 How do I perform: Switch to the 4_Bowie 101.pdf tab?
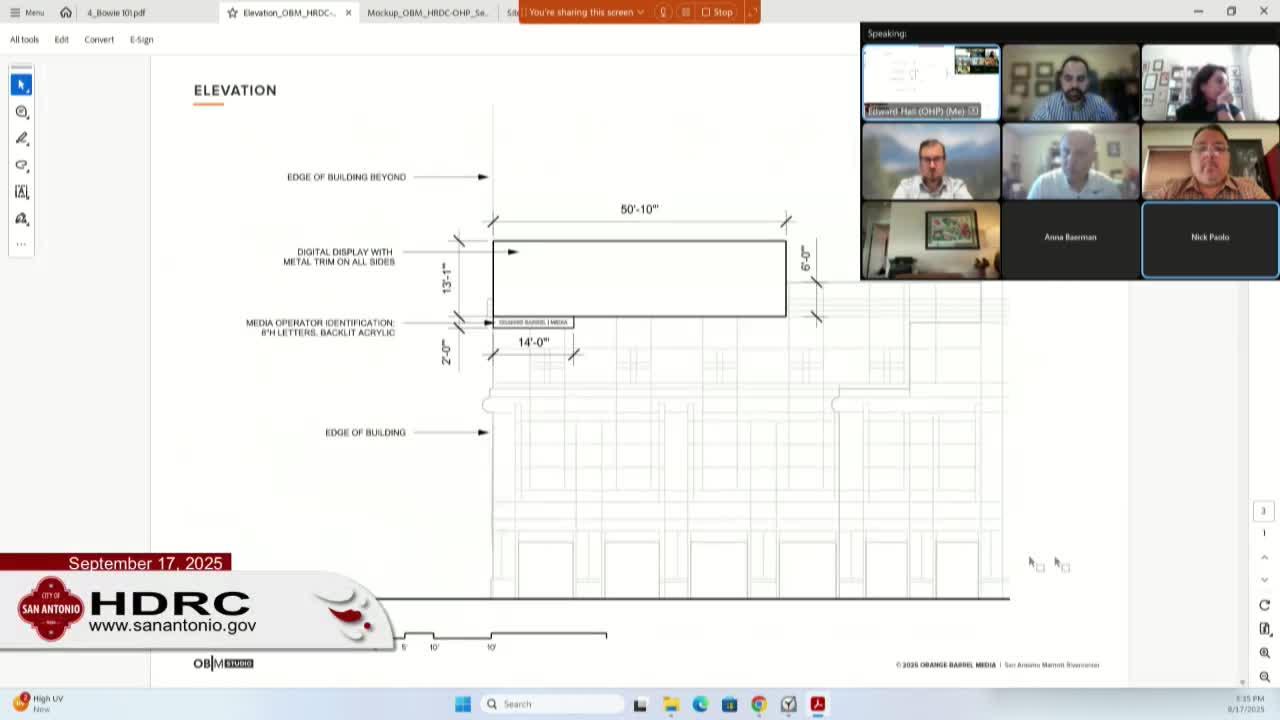pos(116,13)
